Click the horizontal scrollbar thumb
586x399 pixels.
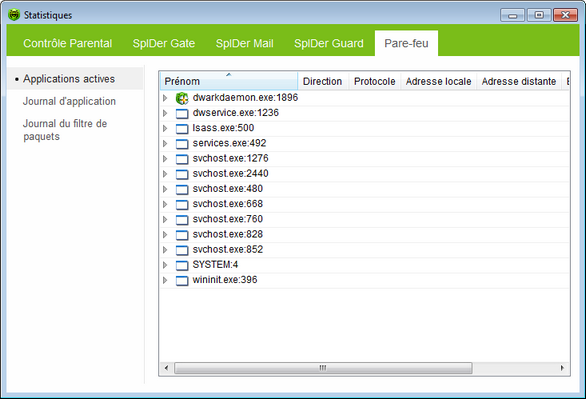coord(323,368)
